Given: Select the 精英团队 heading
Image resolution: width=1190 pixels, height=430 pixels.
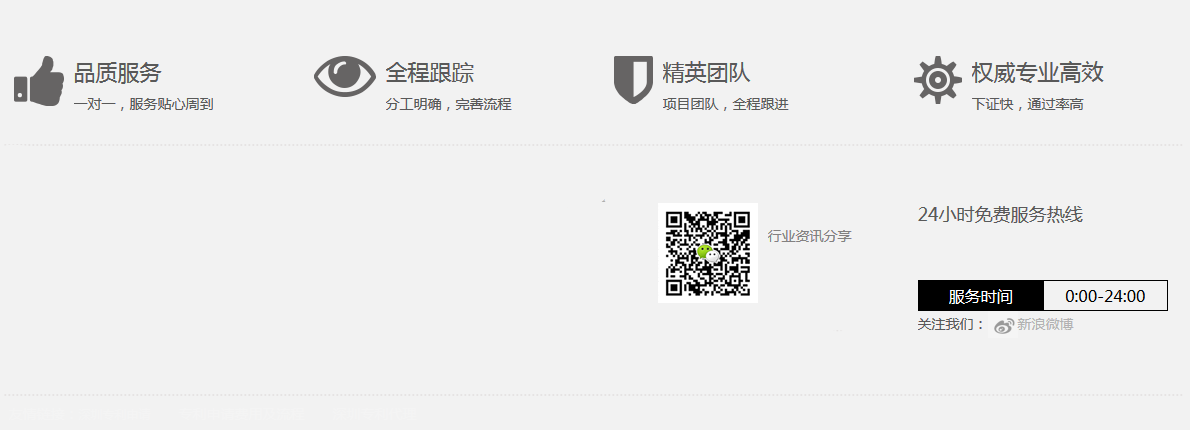Looking at the screenshot, I should pyautogui.click(x=706, y=73).
